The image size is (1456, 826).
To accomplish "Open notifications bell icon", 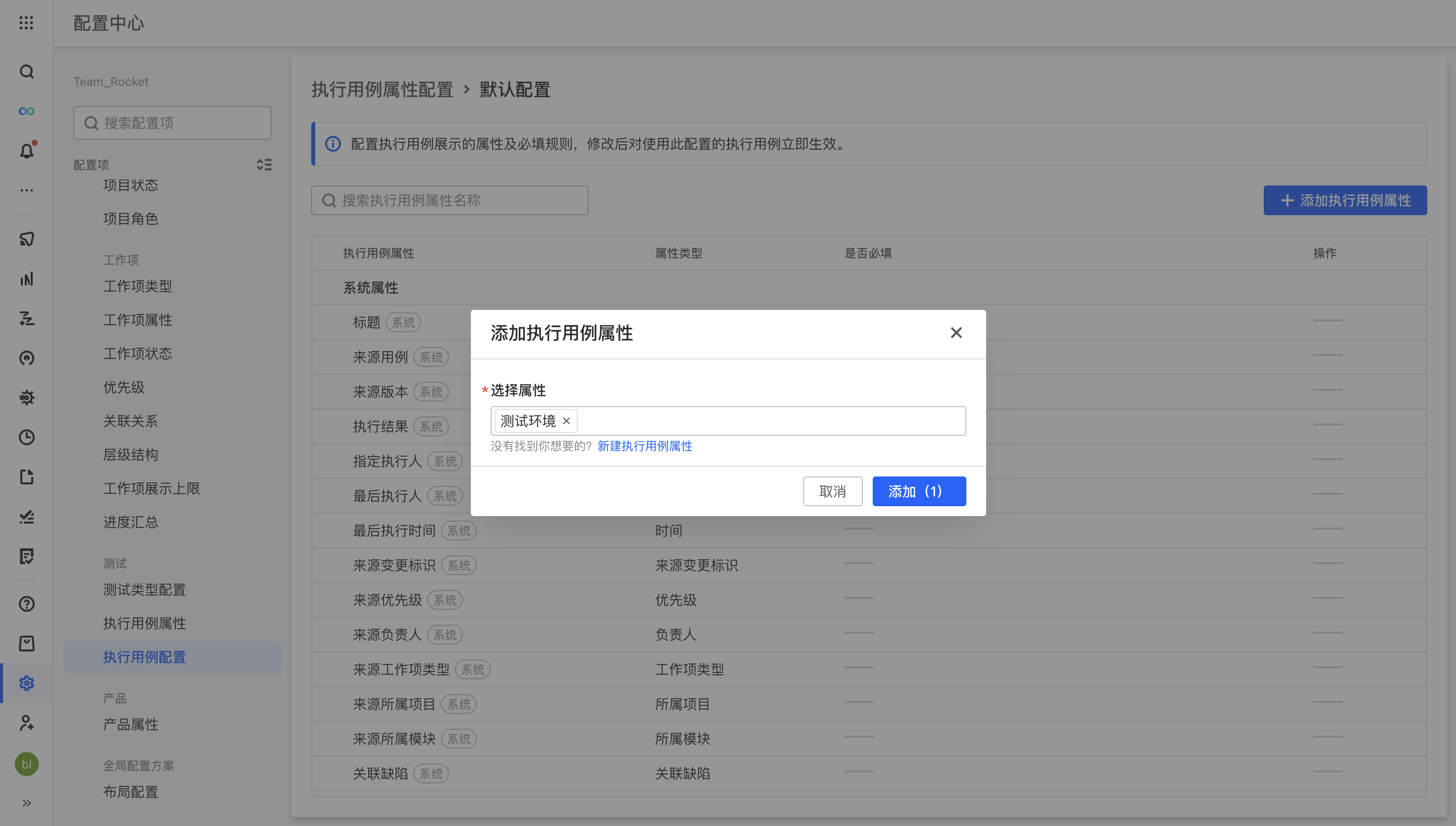I will coord(26,151).
